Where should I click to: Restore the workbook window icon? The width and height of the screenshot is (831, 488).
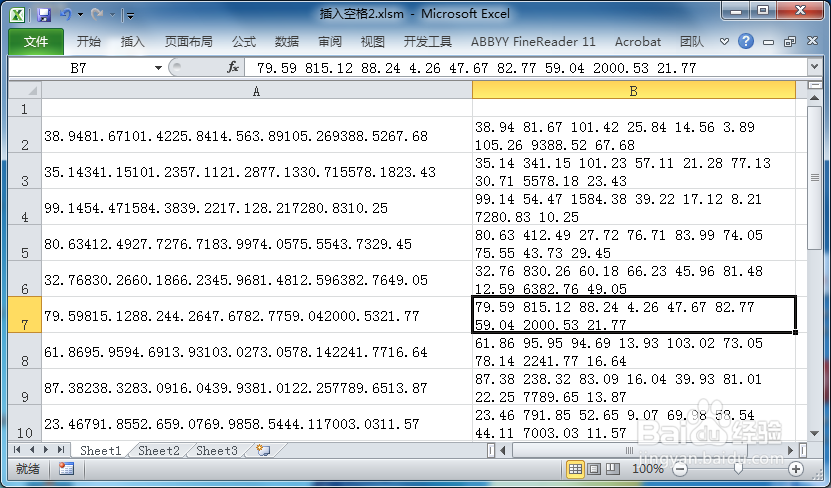790,42
